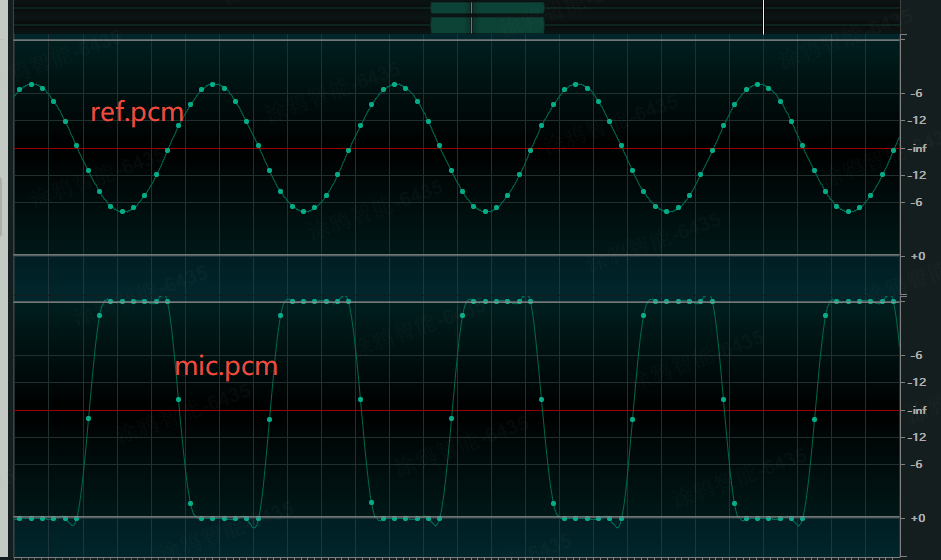Viewport: 941px width, 560px height.
Task: Click the upper -12 label on ref.pcm scale
Action: [x=917, y=121]
